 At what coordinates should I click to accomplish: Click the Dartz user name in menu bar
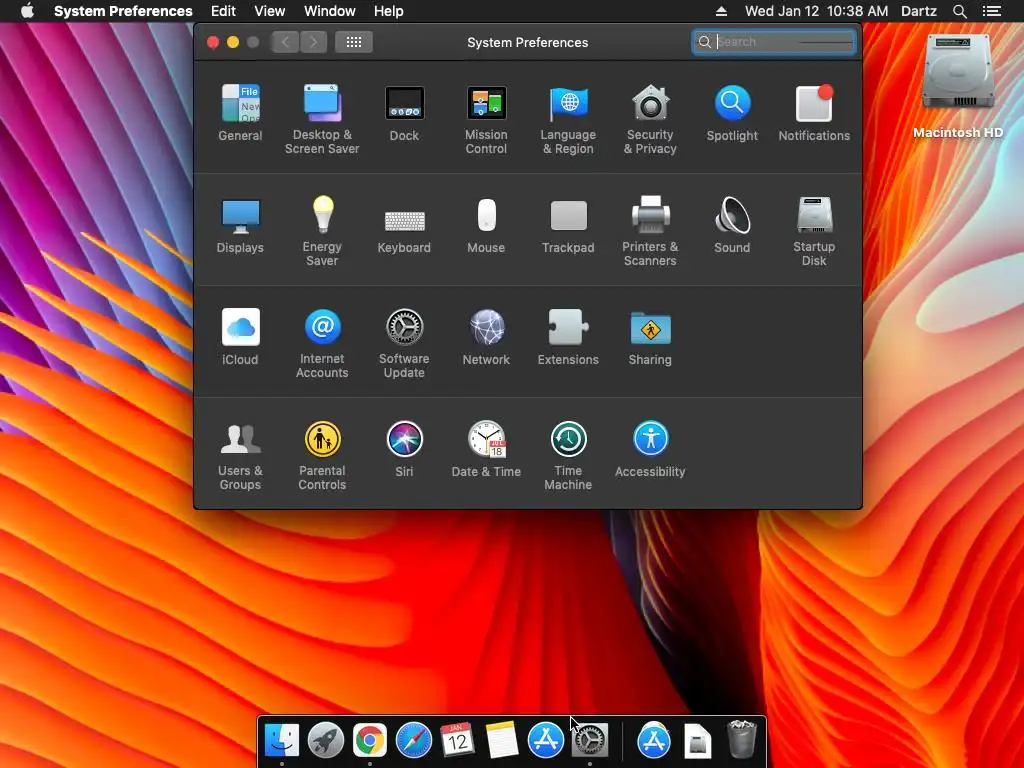(x=919, y=11)
